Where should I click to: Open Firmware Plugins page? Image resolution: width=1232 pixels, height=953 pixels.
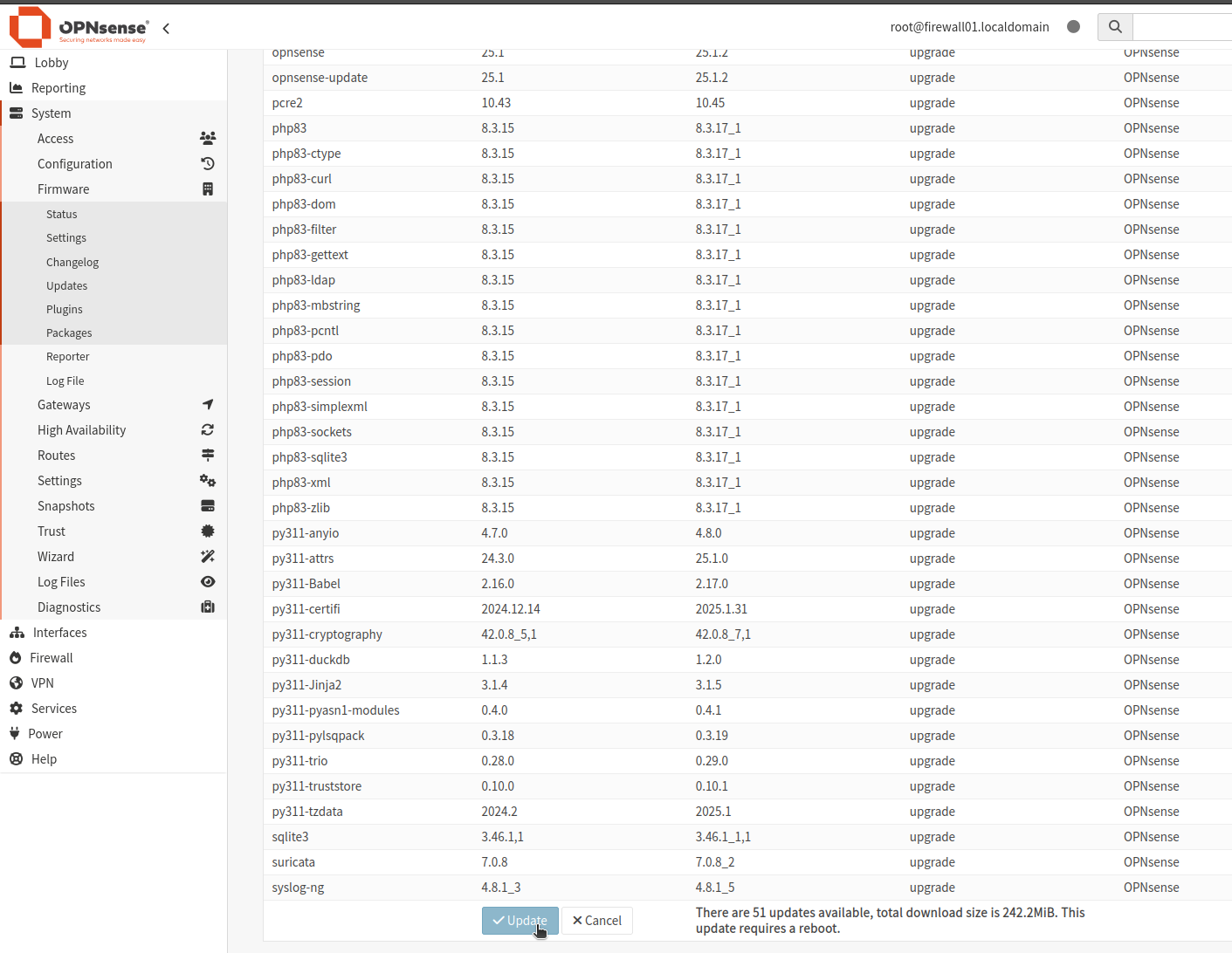click(x=65, y=310)
